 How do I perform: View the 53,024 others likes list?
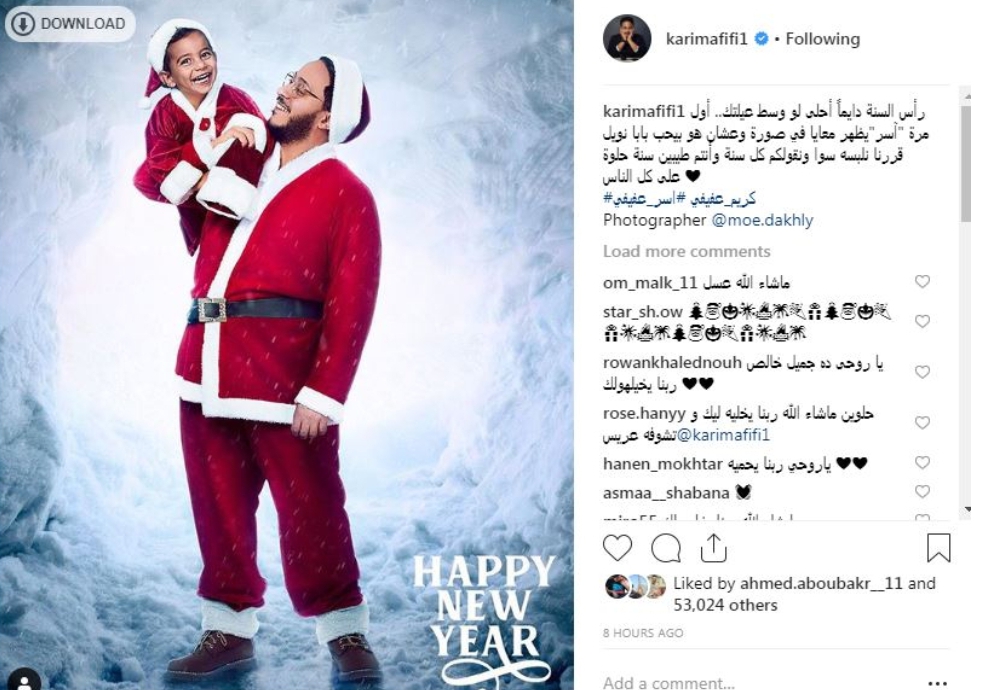point(725,605)
